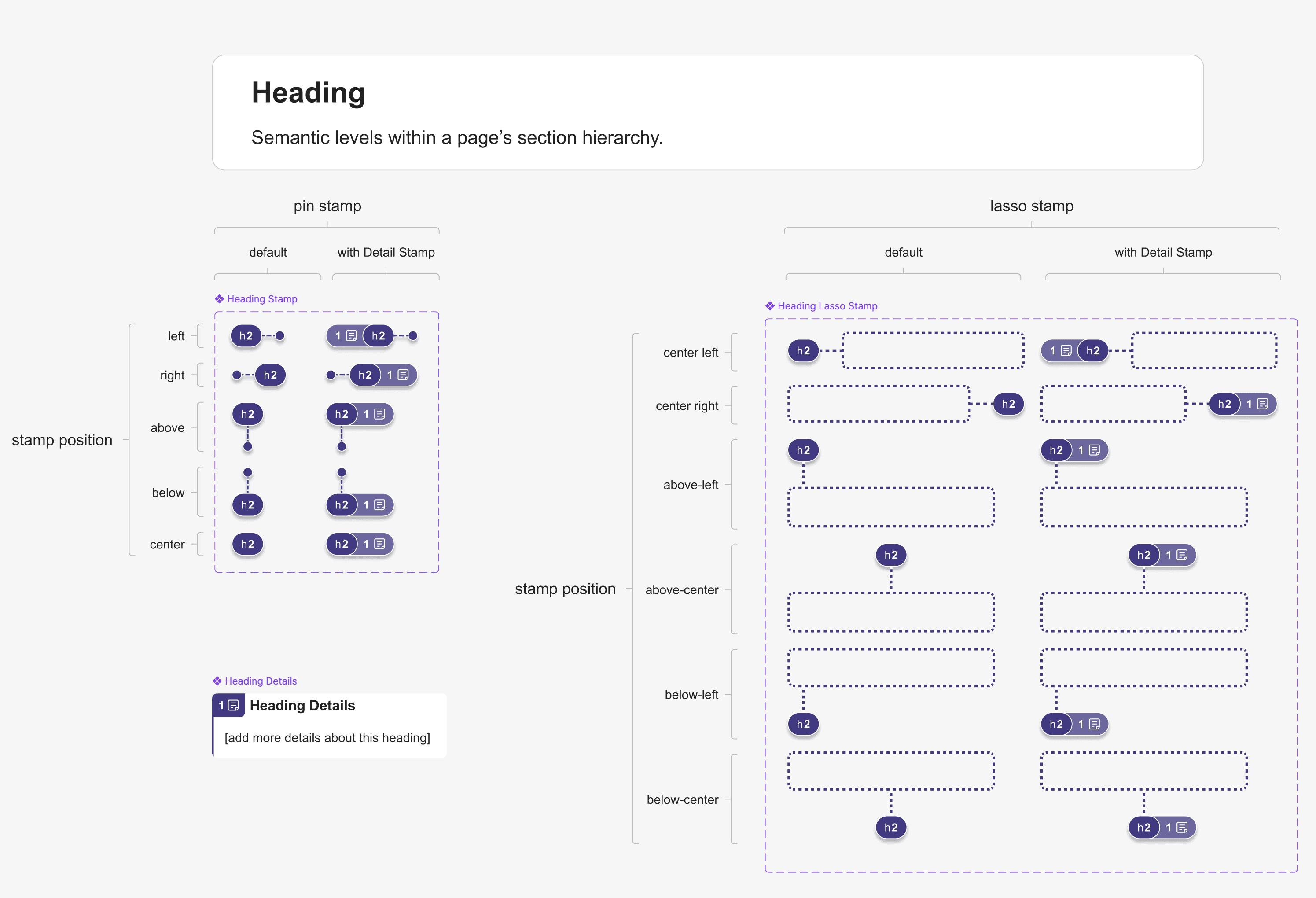Select the center h2 pin stamp default
Viewport: 1316px width, 898px height.
pos(247,544)
